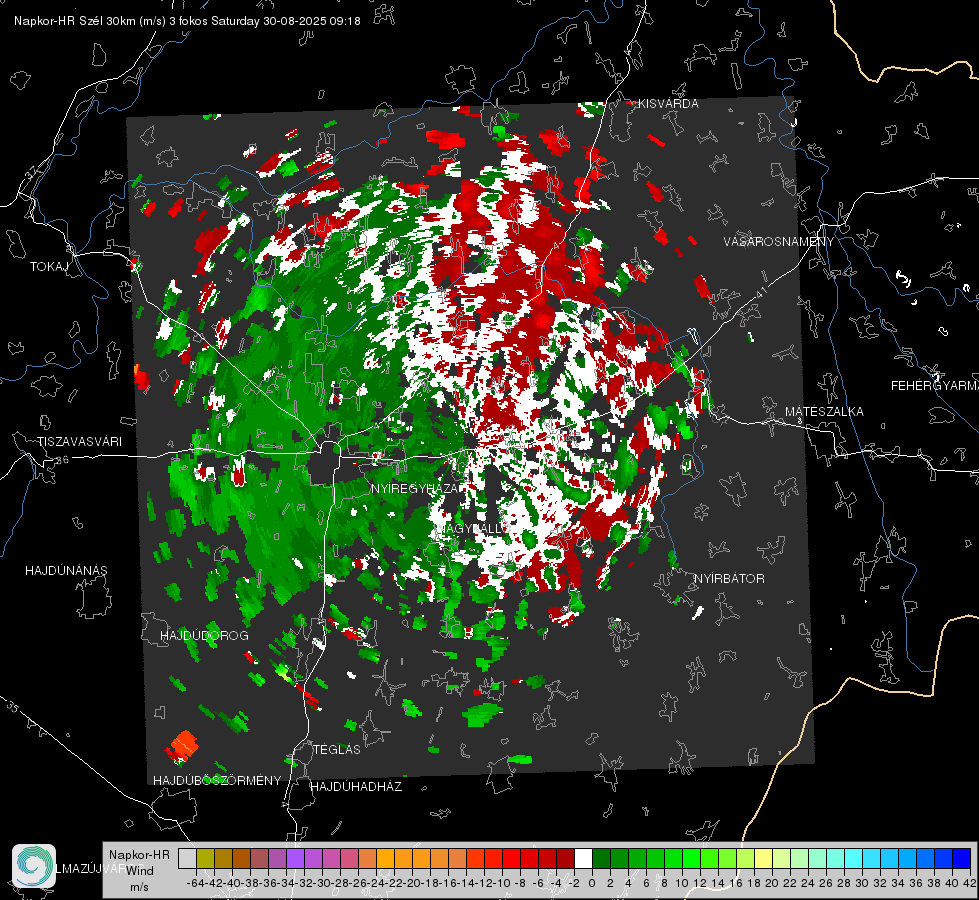The height and width of the screenshot is (900, 979).
Task: Pick the dark green swatch between 0 and 2
Action: [601, 858]
